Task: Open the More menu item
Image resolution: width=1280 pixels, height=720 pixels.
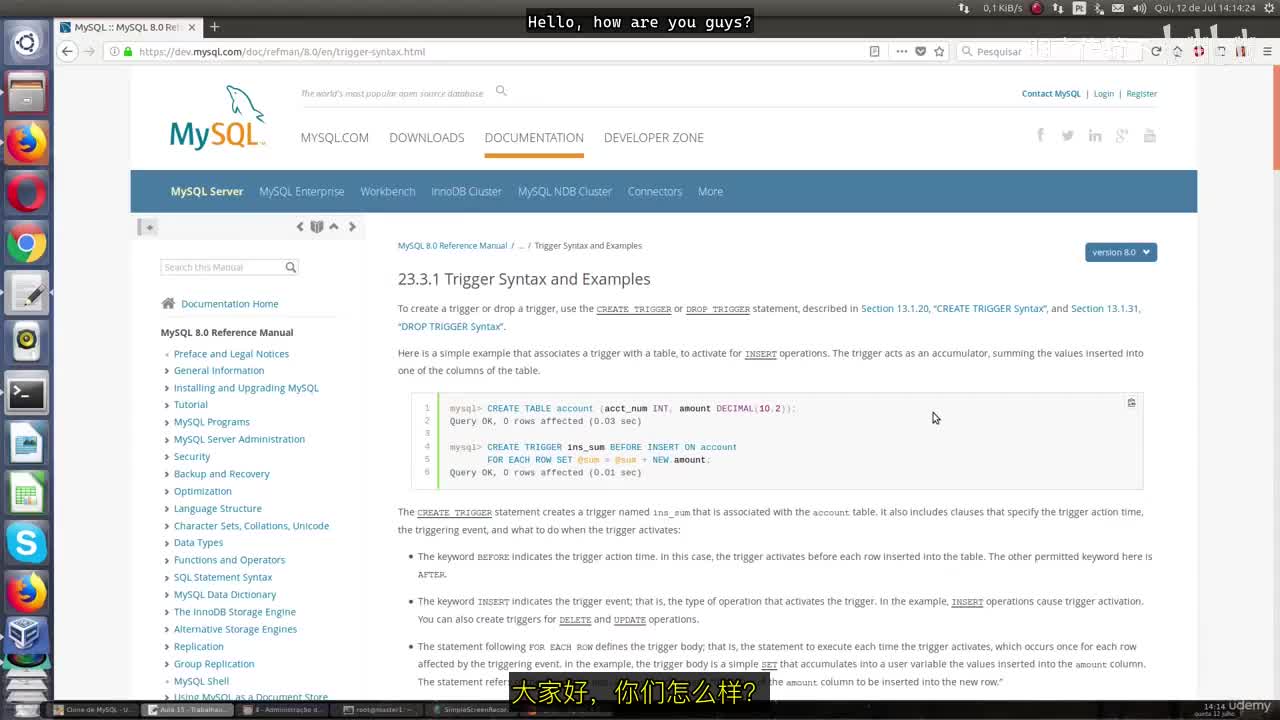Action: [x=710, y=191]
